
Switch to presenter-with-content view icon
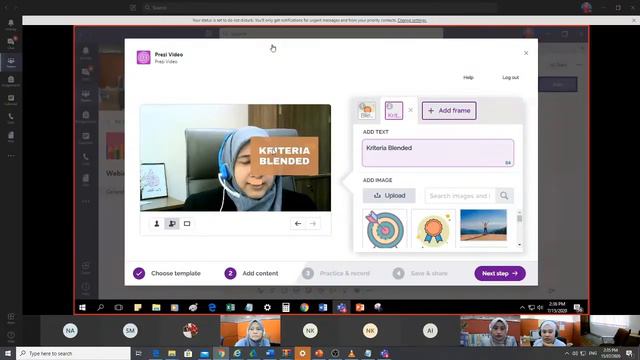tap(172, 224)
